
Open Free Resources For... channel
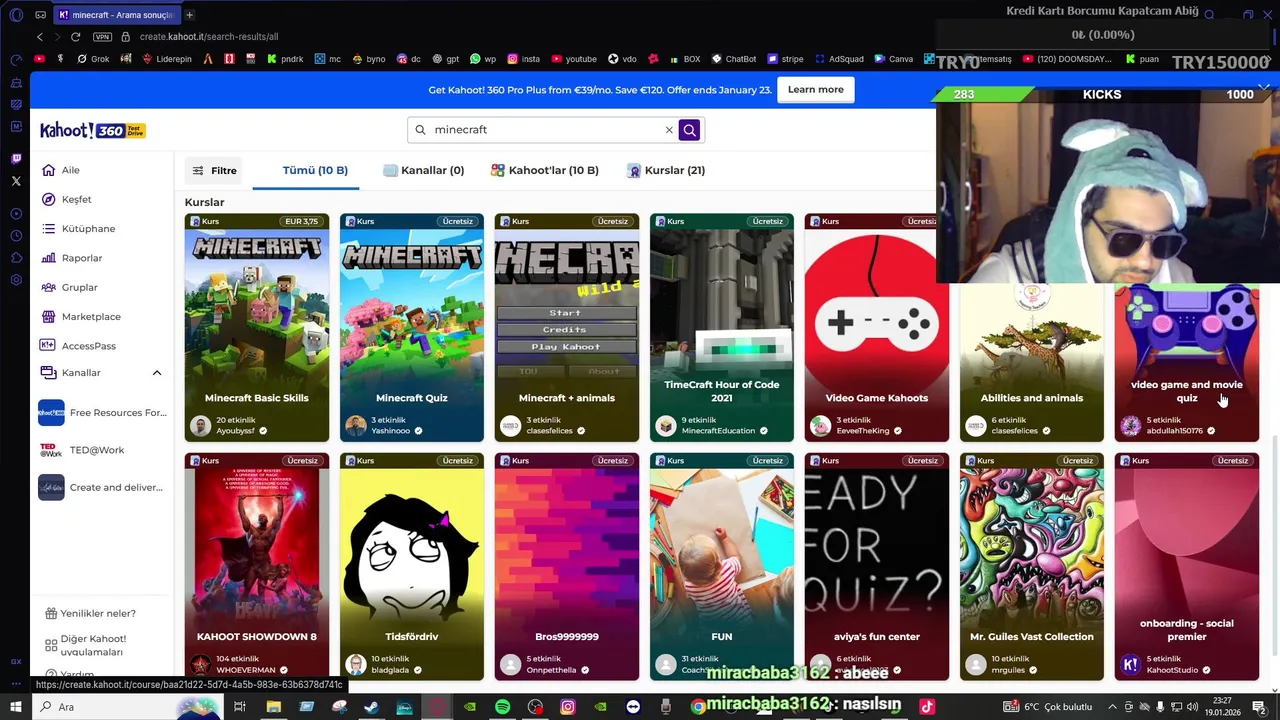tap(102, 412)
